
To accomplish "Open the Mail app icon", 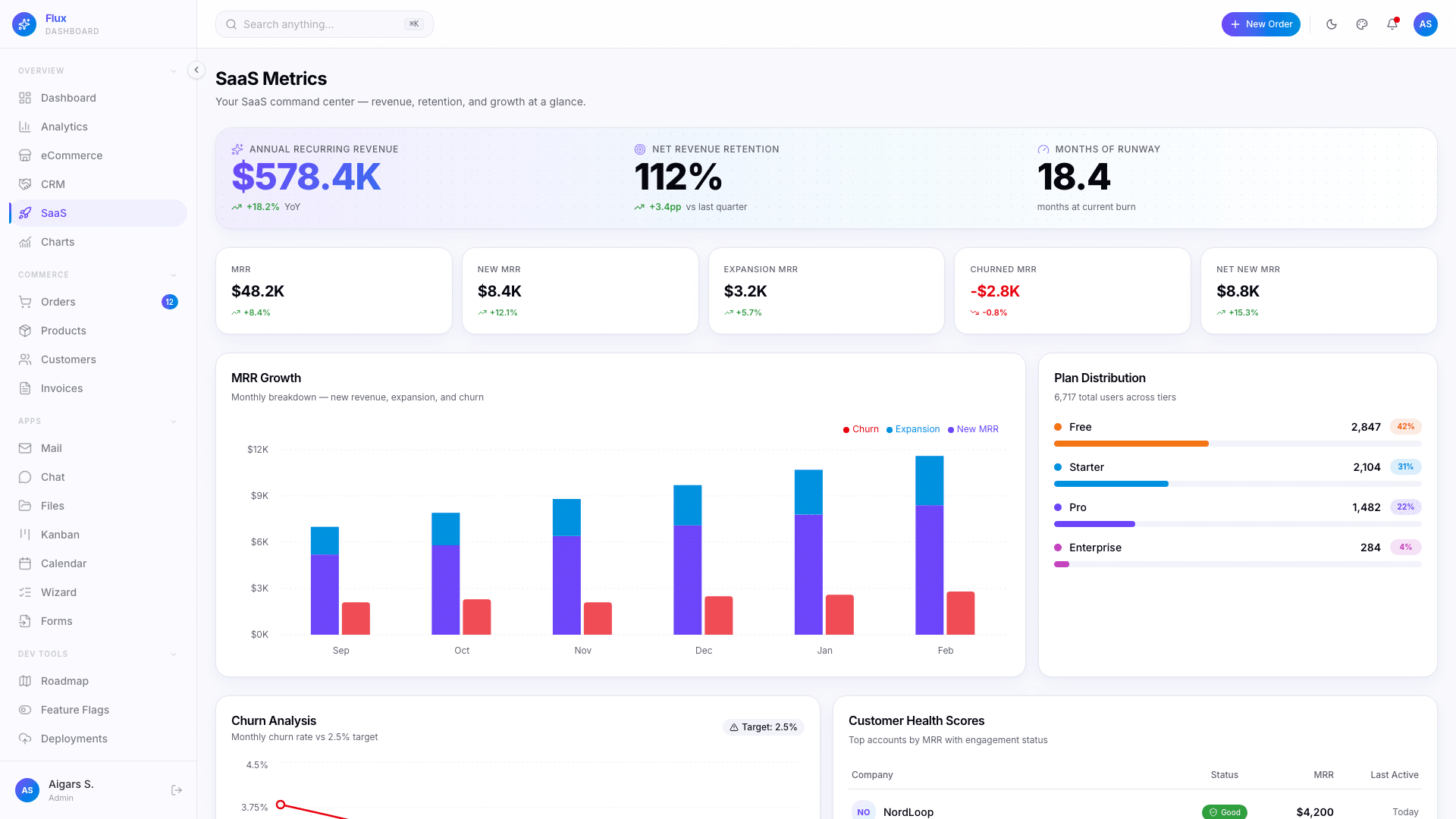I will pyautogui.click(x=25, y=448).
